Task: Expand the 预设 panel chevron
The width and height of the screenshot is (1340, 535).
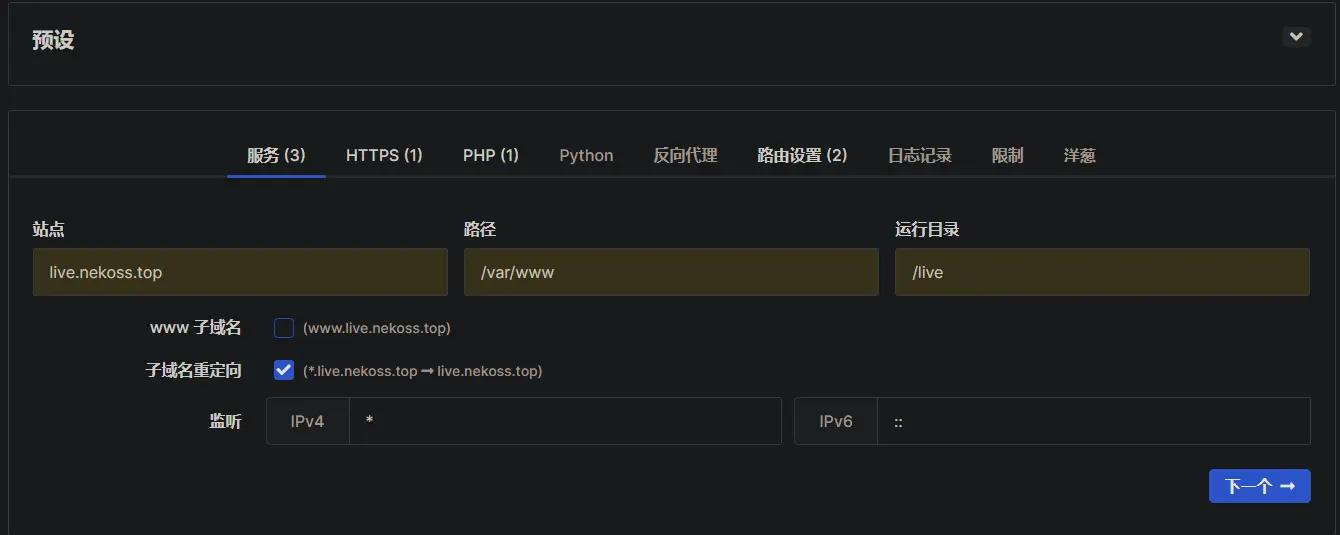Action: pyautogui.click(x=1296, y=37)
